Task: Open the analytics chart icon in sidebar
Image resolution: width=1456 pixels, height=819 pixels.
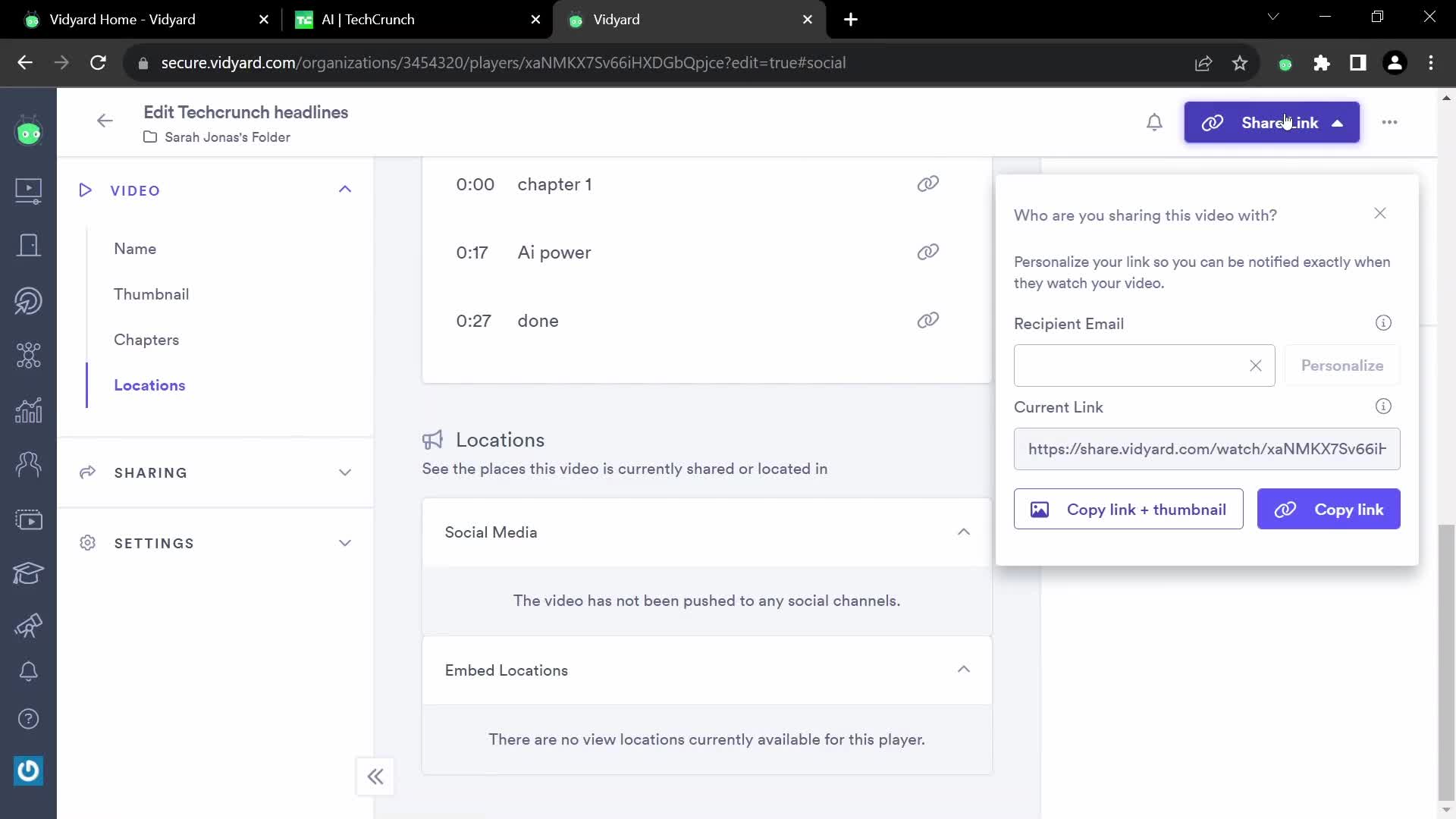Action: click(28, 410)
